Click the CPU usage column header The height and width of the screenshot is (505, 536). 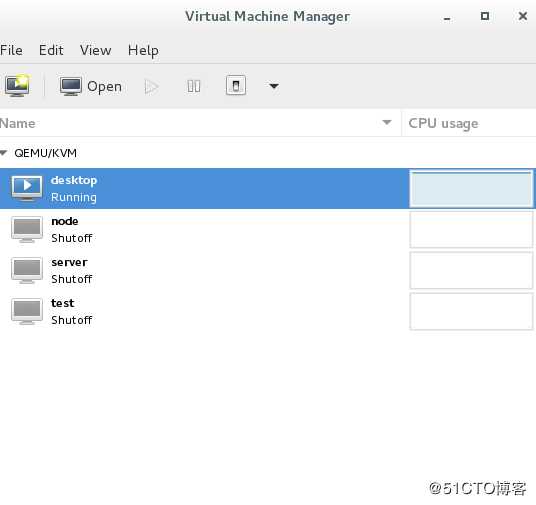click(x=469, y=123)
